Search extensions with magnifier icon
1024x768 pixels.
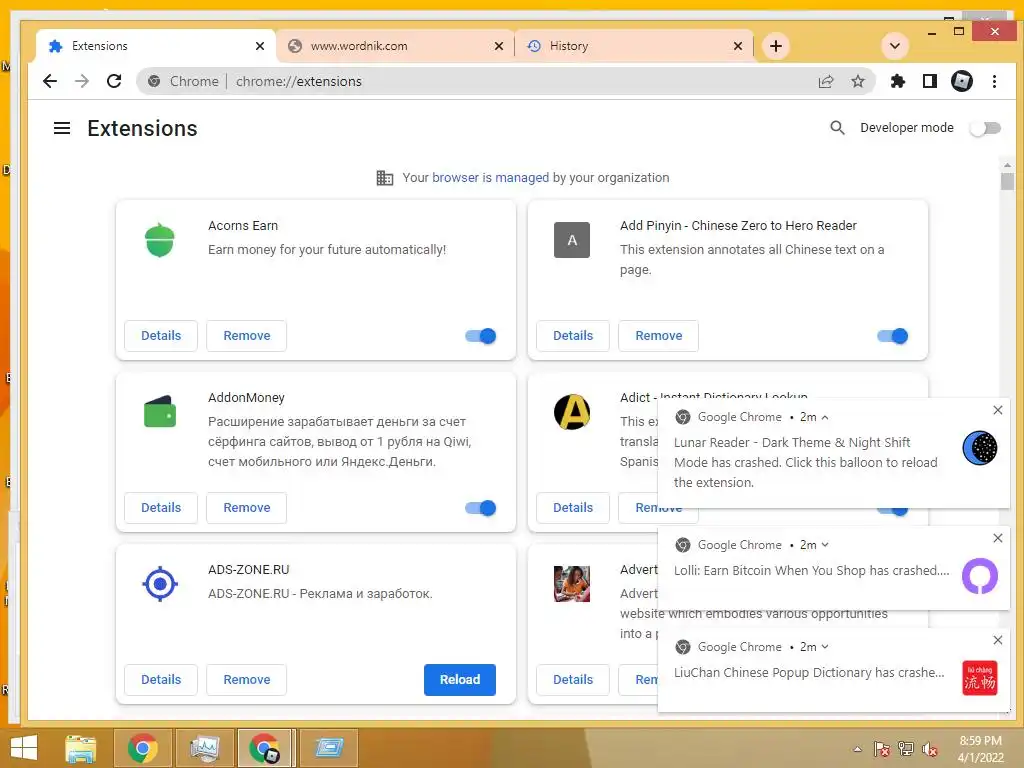(x=837, y=127)
